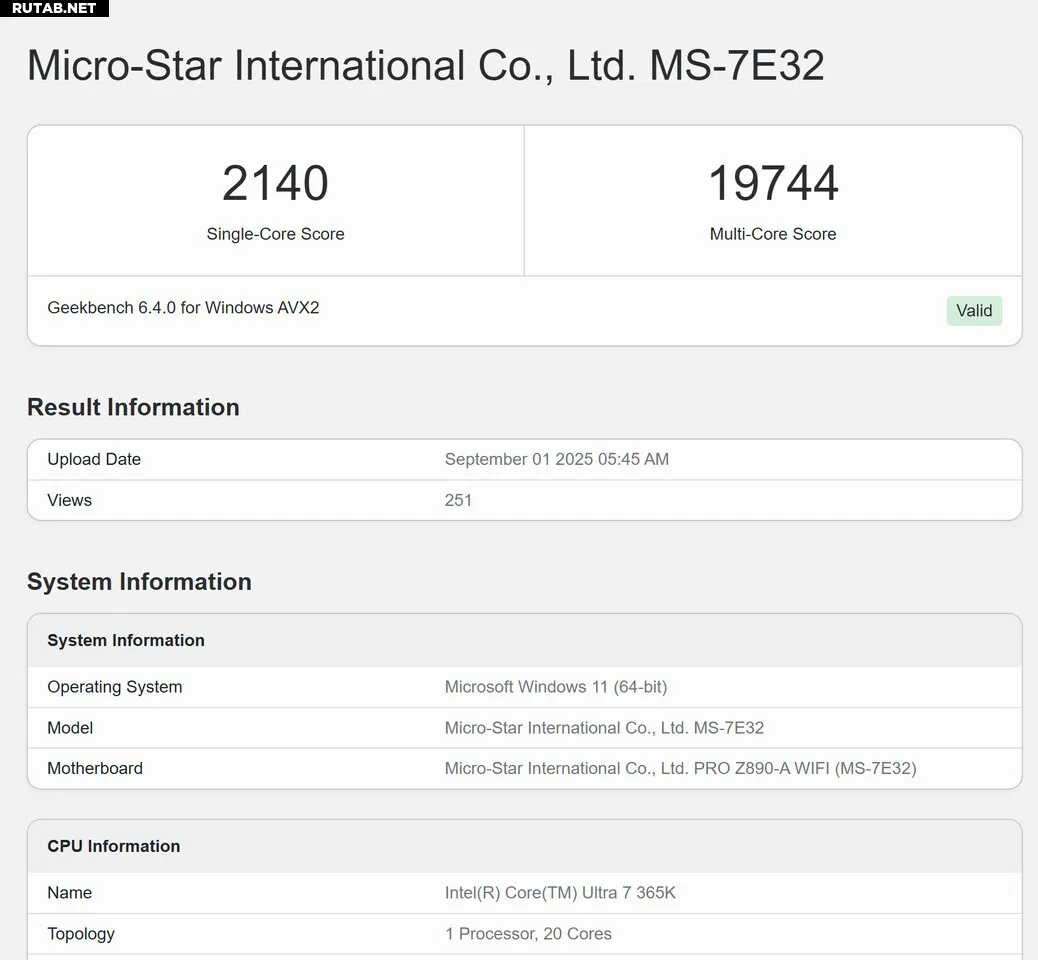Click the CPU Name label
The height and width of the screenshot is (960, 1038).
[x=70, y=893]
